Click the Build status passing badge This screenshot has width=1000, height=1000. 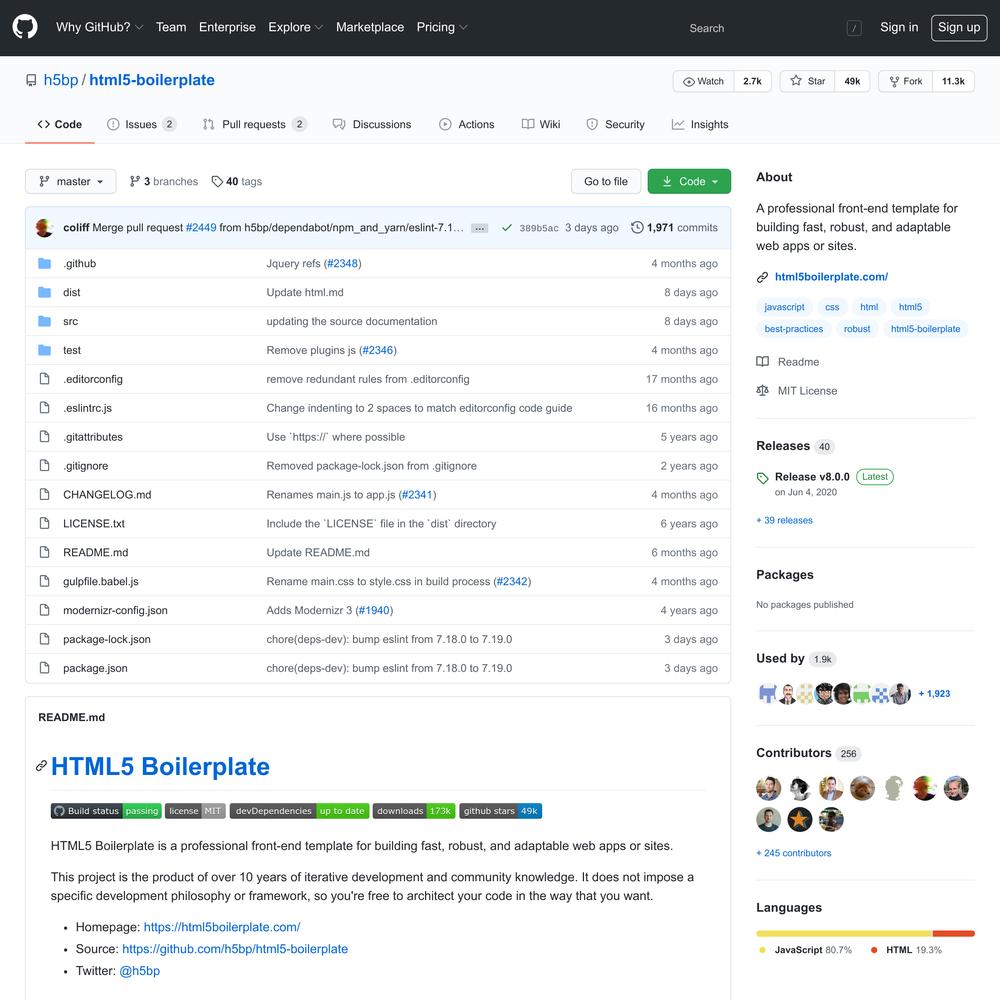click(x=106, y=811)
